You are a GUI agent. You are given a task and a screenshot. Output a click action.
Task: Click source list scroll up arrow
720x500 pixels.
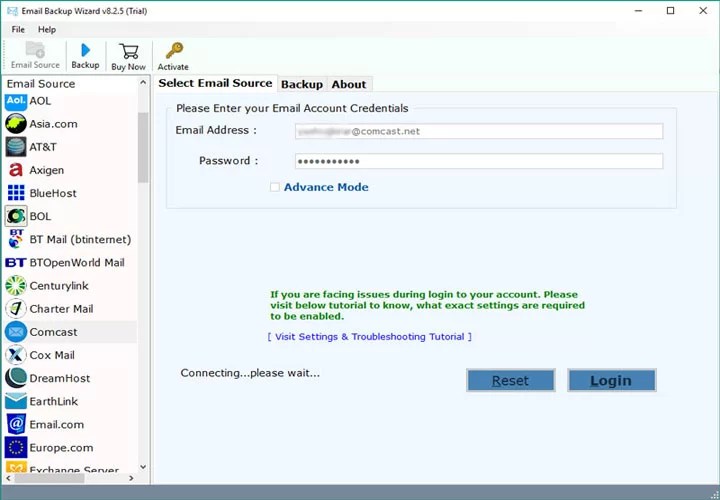(143, 83)
